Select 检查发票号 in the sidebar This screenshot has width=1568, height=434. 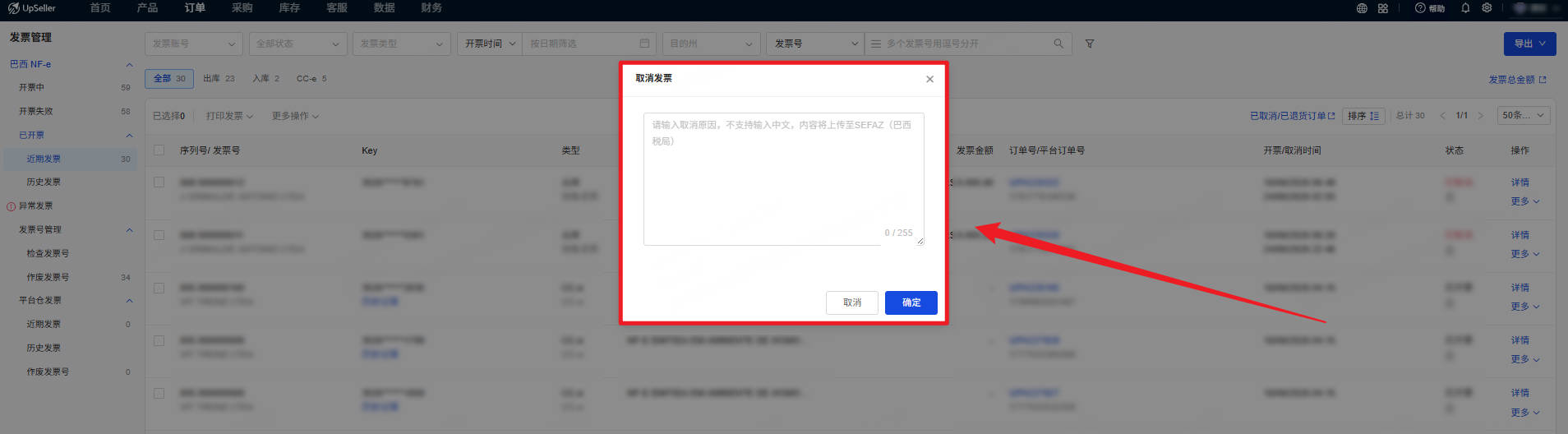coord(48,254)
